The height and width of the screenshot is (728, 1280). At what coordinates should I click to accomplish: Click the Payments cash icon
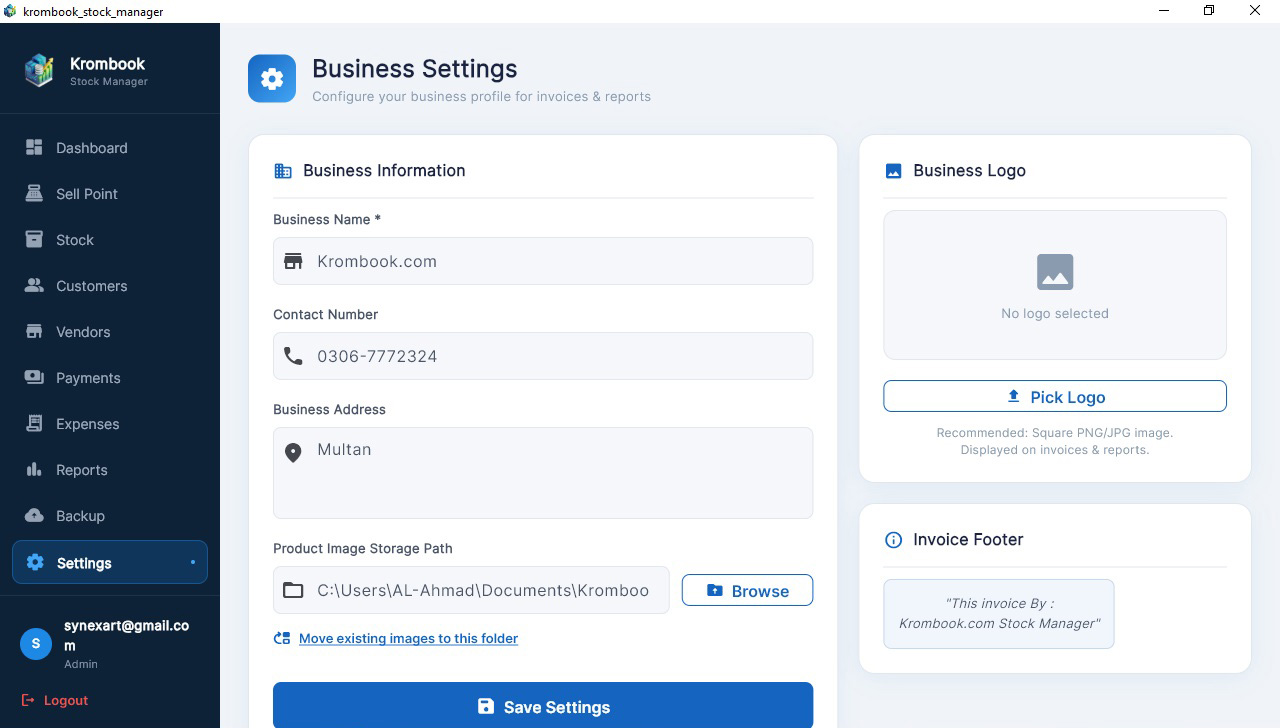tap(34, 378)
